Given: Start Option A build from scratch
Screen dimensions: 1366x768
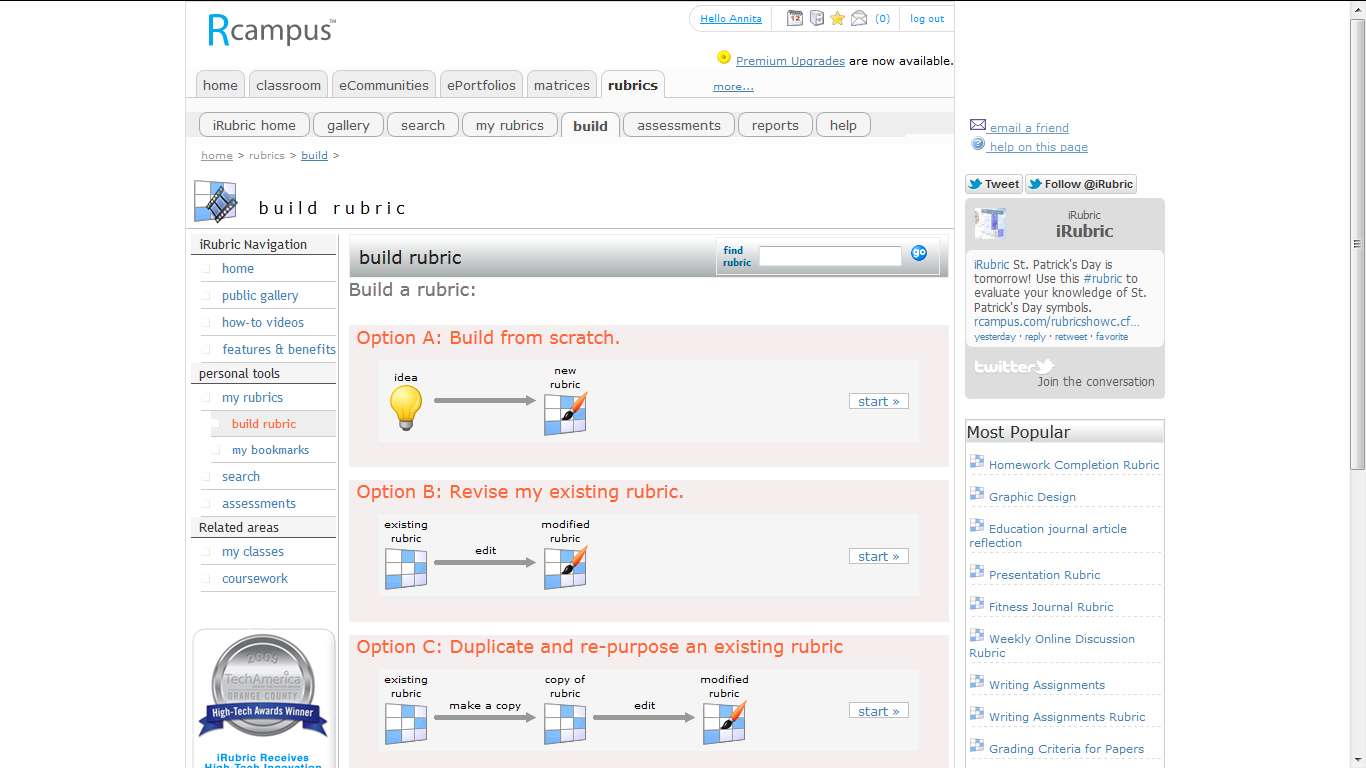Looking at the screenshot, I should click(879, 401).
